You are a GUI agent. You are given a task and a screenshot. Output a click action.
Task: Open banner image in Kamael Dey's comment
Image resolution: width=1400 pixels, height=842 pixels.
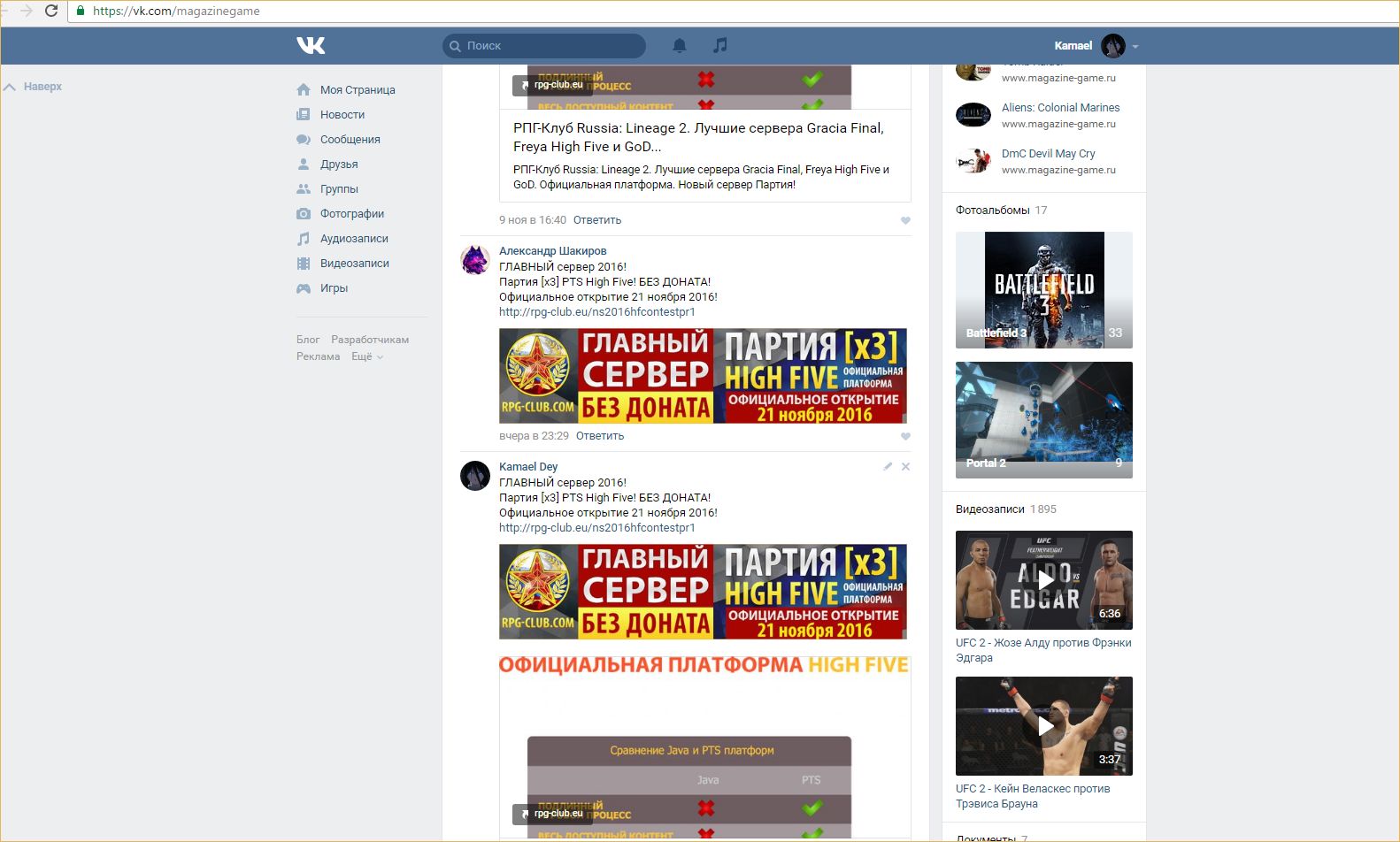703,592
